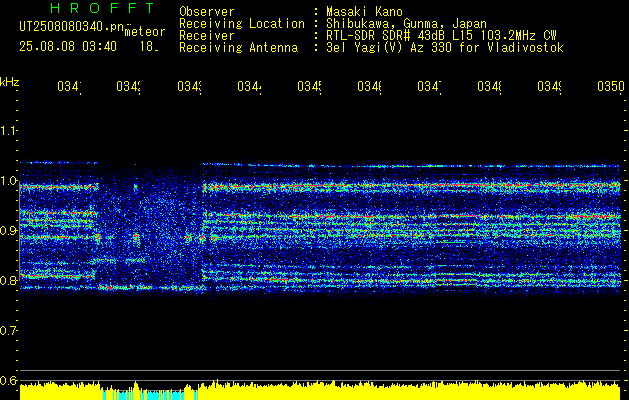Image resolution: width=629 pixels, height=400 pixels.
Task: Click the 0.6 kHz axis label
Action: (x=8, y=380)
